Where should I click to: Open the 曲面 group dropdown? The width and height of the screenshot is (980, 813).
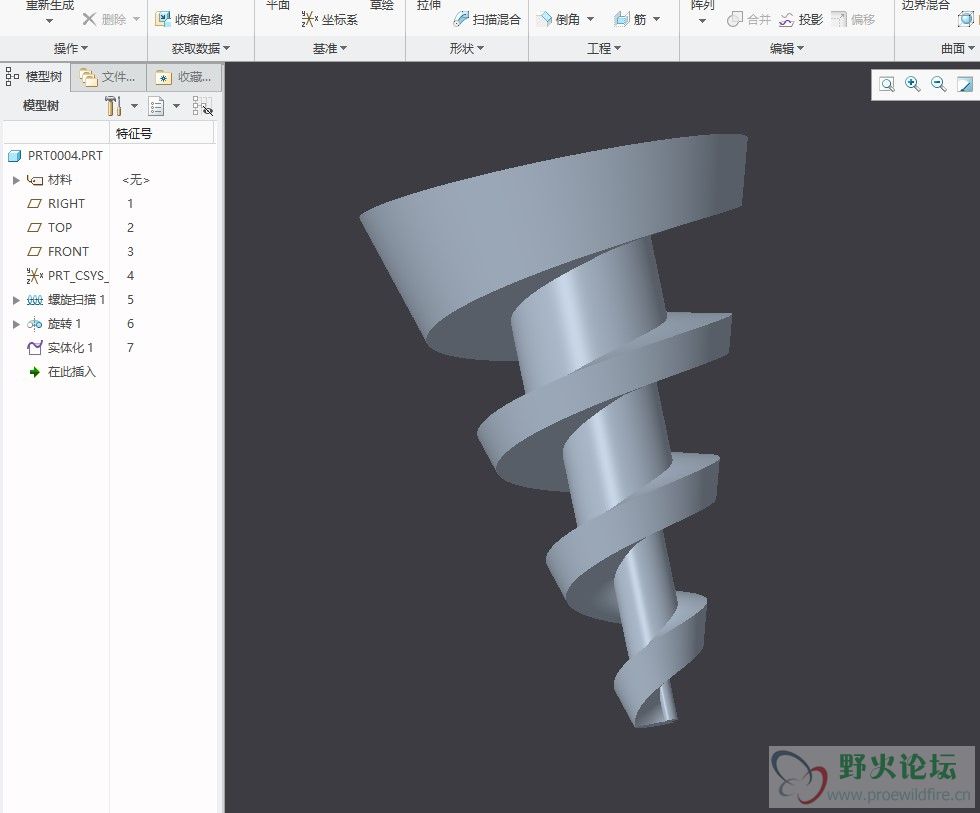(958, 48)
